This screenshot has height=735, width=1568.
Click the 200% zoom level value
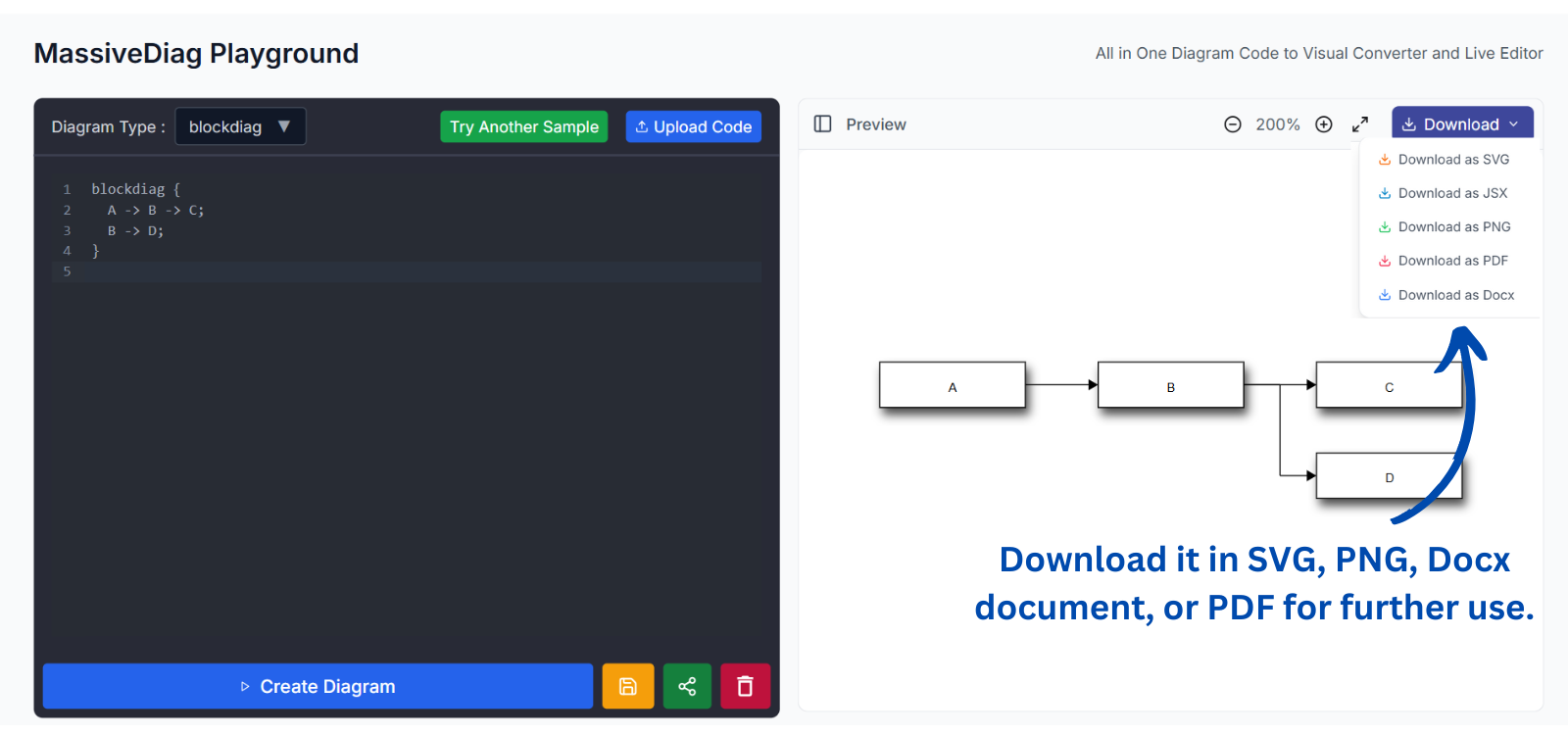pyautogui.click(x=1278, y=124)
